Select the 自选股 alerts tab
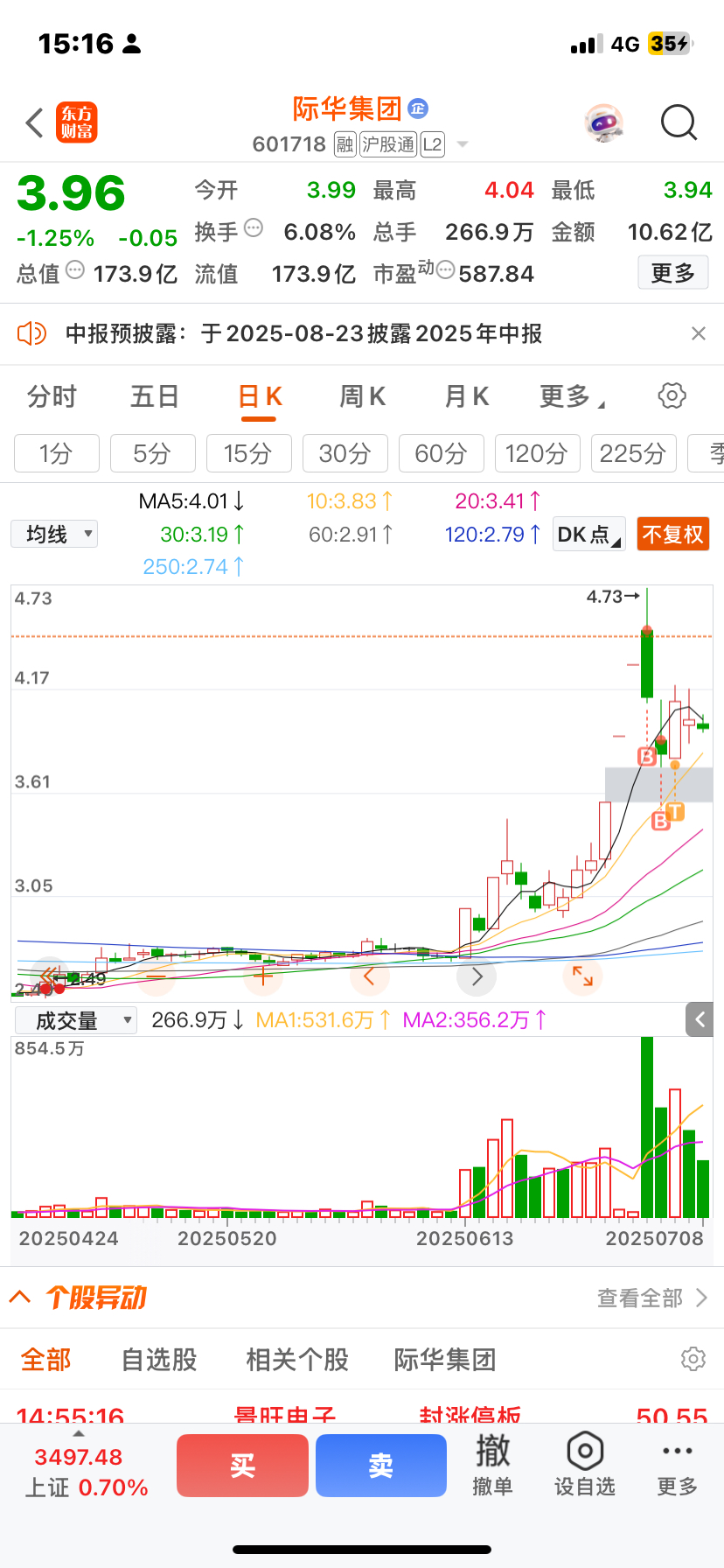Viewport: 724px width, 1568px height. (x=159, y=1360)
